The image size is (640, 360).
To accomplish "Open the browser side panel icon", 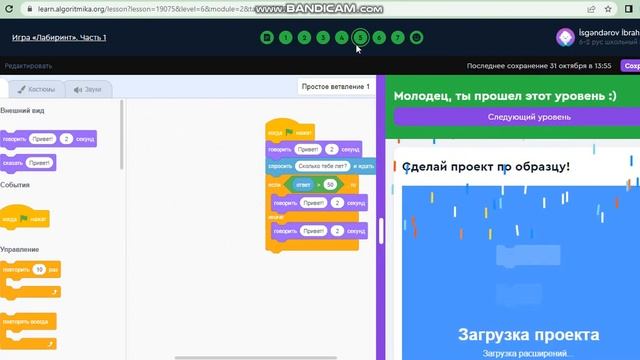I will coord(629,9).
